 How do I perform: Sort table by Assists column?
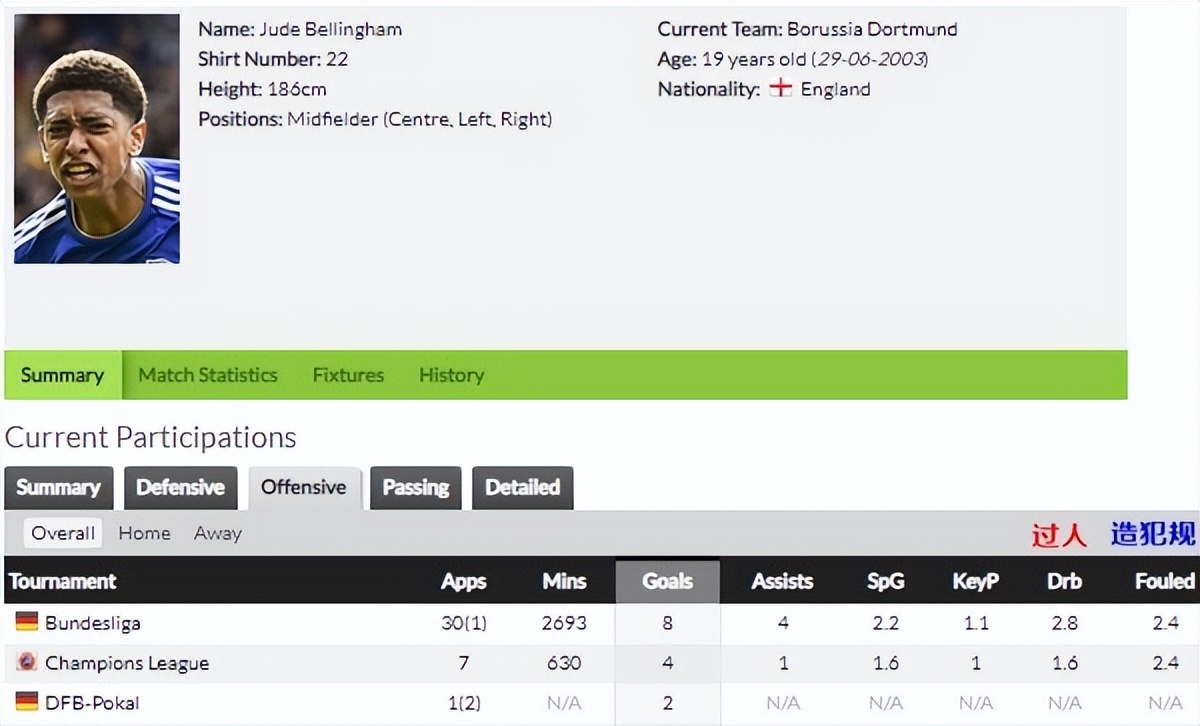782,581
